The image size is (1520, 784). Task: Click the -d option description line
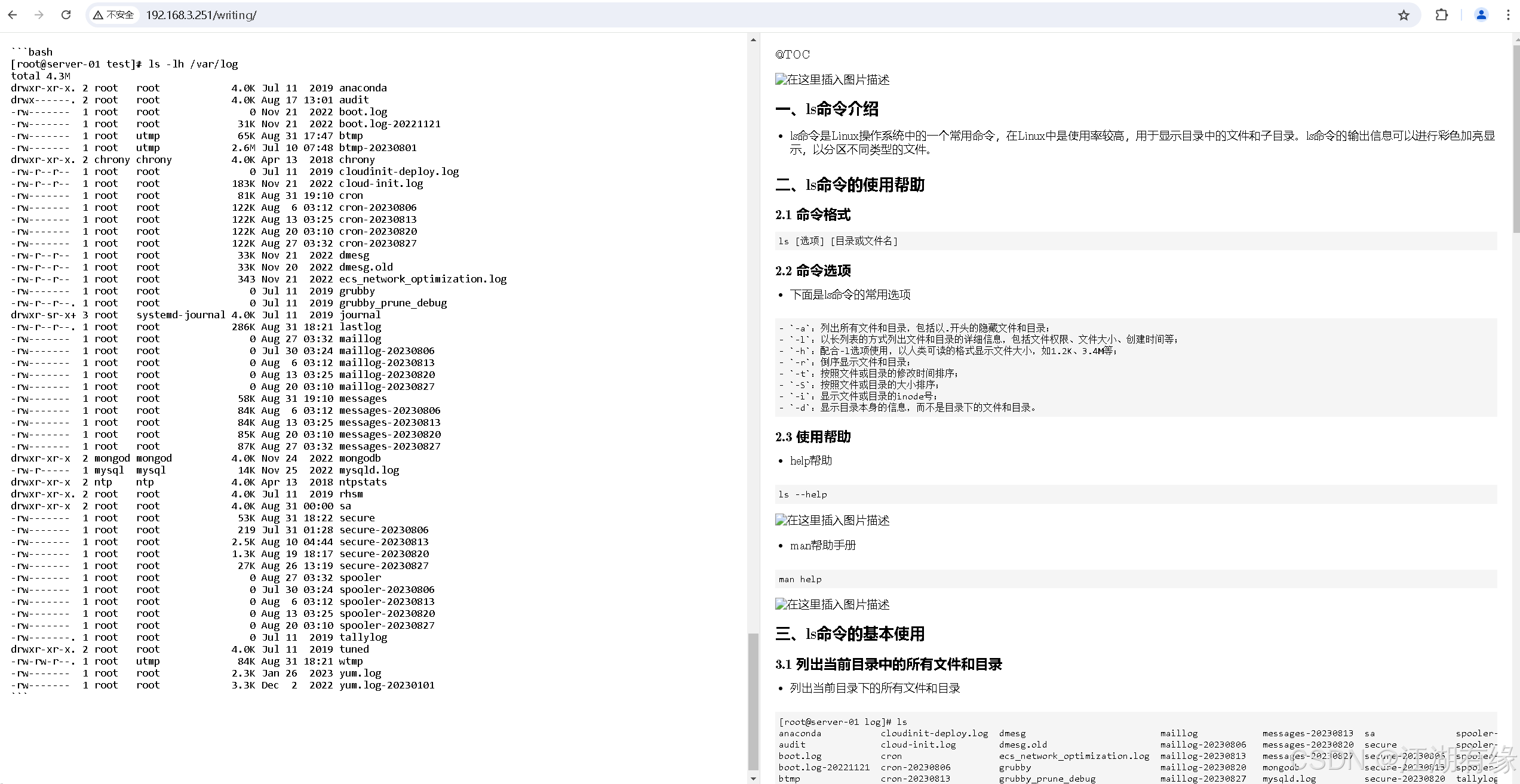[908, 407]
